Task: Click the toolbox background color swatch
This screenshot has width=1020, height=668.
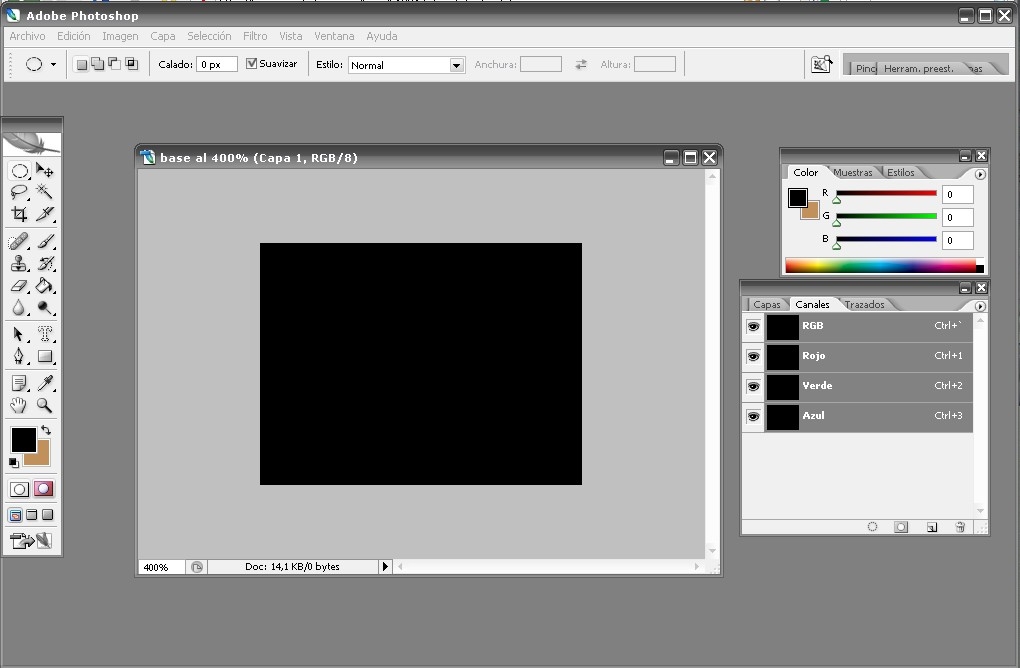Action: coord(42,457)
